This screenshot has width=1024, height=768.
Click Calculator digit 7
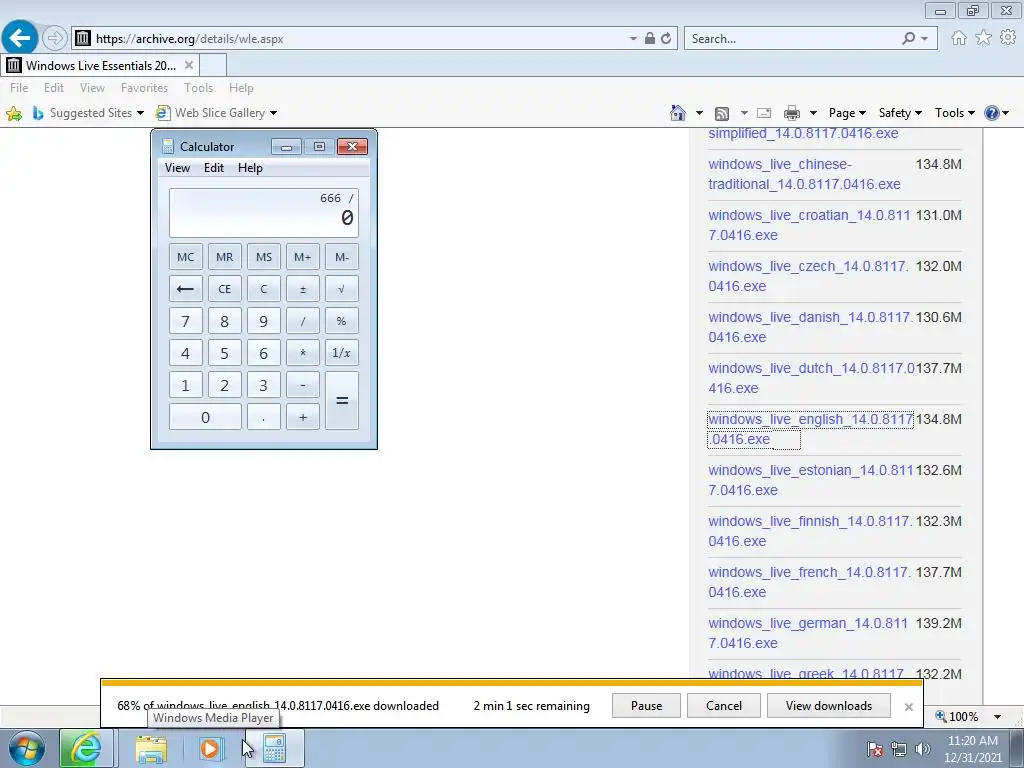[185, 321]
